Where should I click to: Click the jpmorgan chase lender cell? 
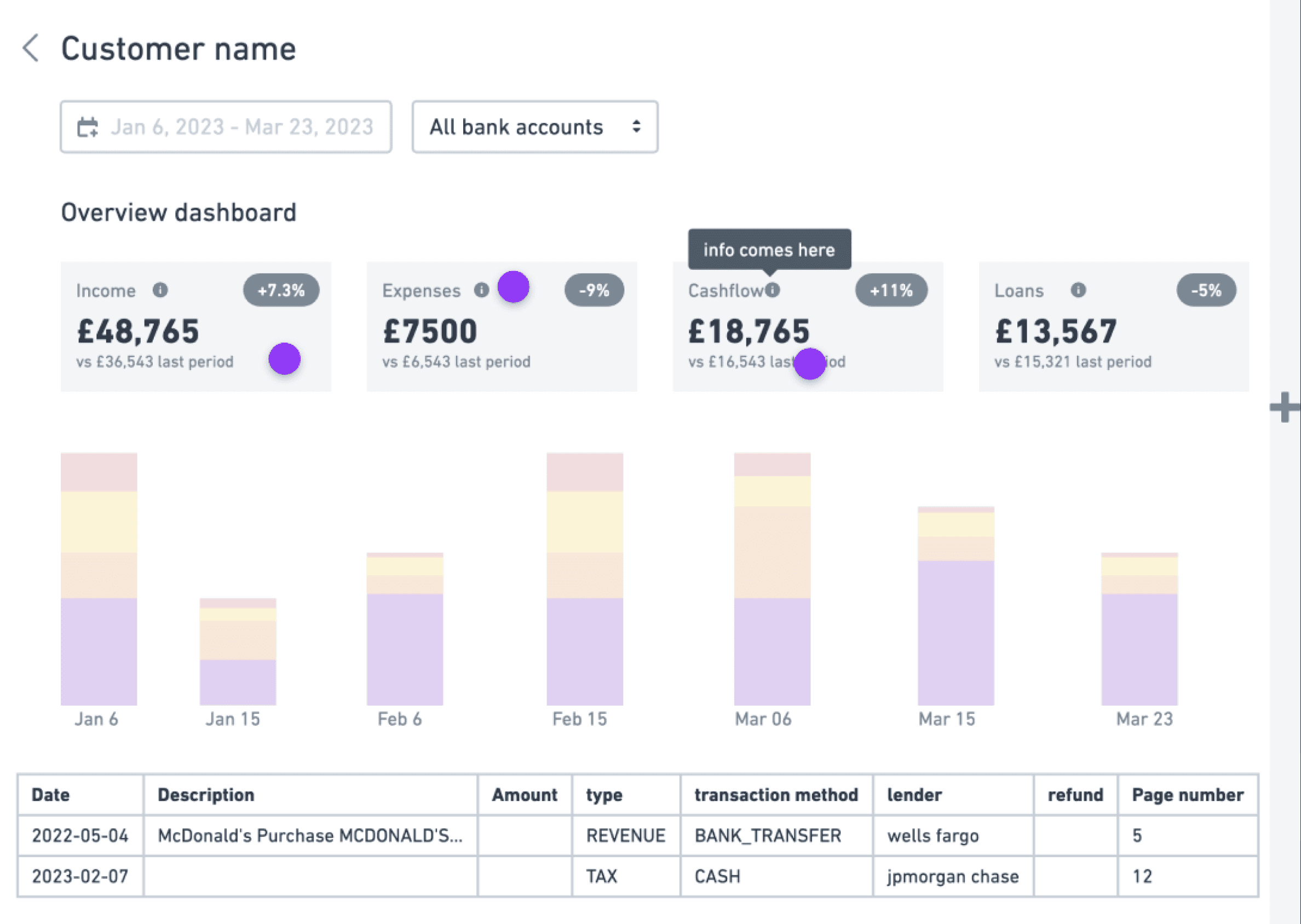pos(953,876)
